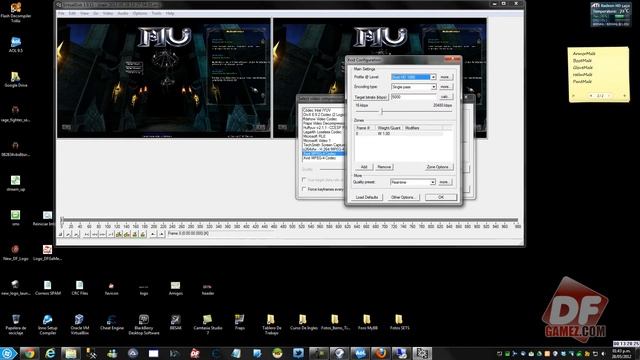Open Correos SPAM desktop file
Viewport: 640px width, 360px height.
click(x=48, y=288)
